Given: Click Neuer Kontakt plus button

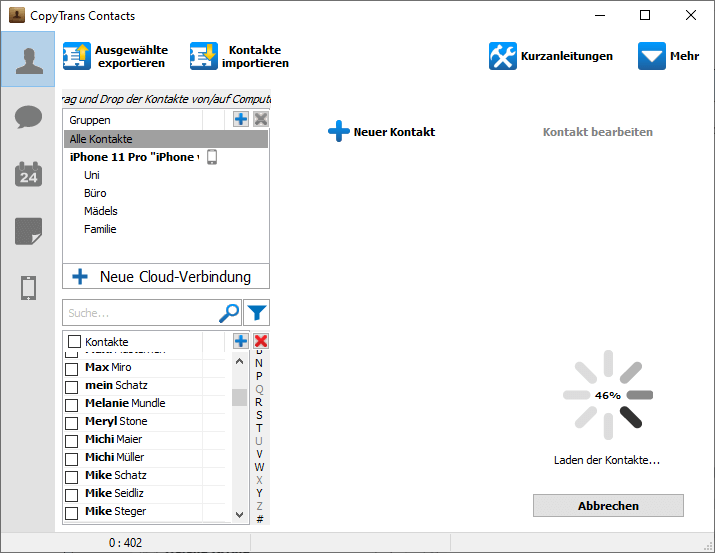Looking at the screenshot, I should click(x=382, y=132).
